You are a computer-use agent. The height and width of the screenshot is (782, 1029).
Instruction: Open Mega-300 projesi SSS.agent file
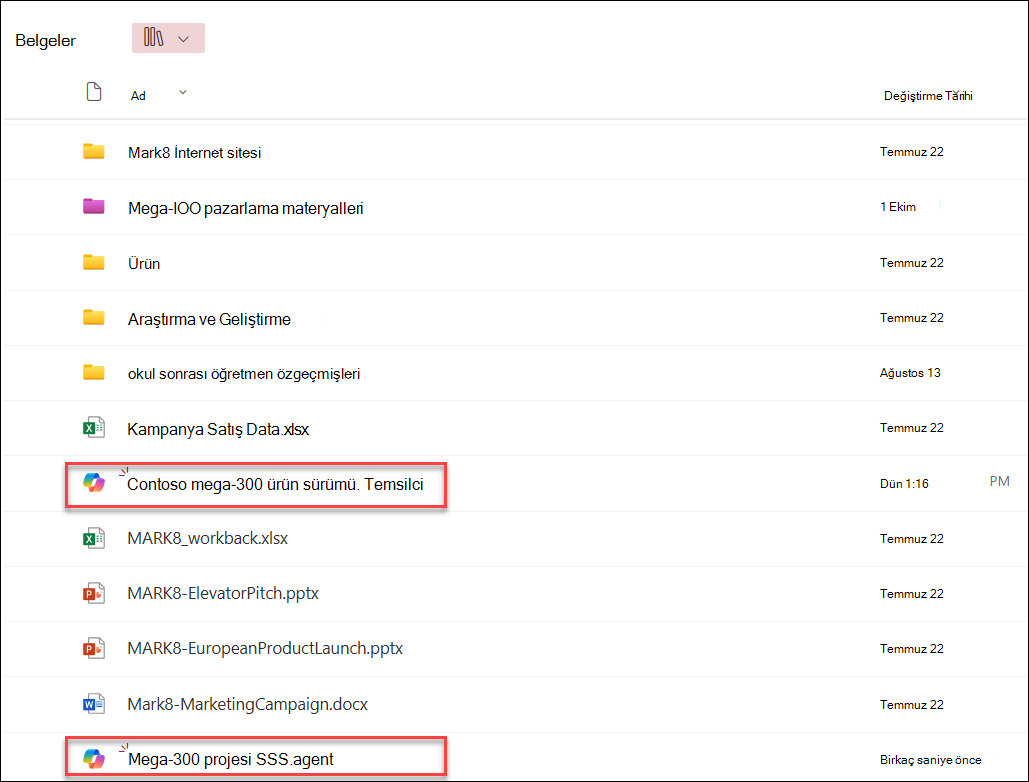[230, 760]
